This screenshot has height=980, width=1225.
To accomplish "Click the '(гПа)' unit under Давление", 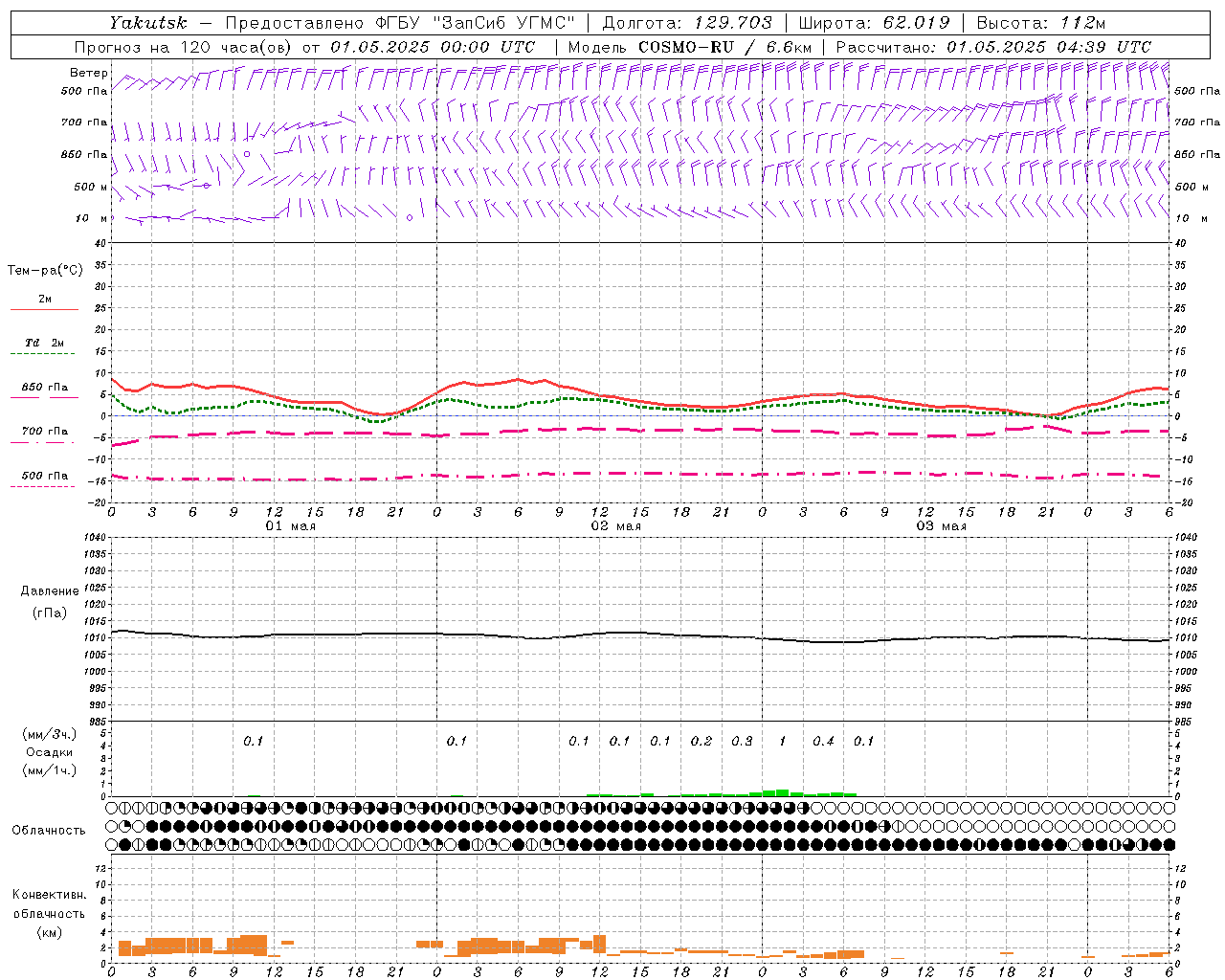I will point(50,612).
